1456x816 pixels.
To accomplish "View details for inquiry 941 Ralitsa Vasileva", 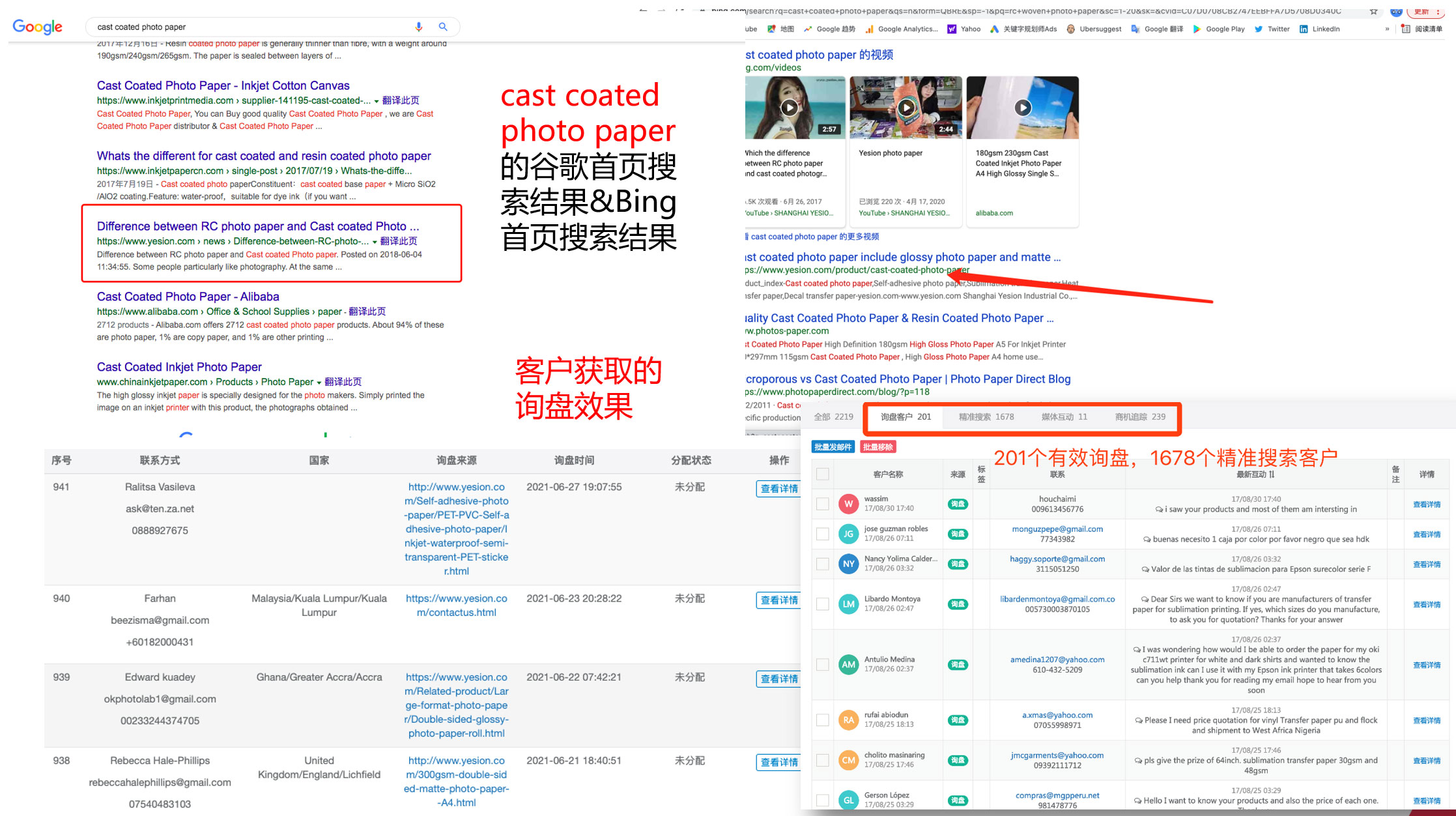I will 779,489.
